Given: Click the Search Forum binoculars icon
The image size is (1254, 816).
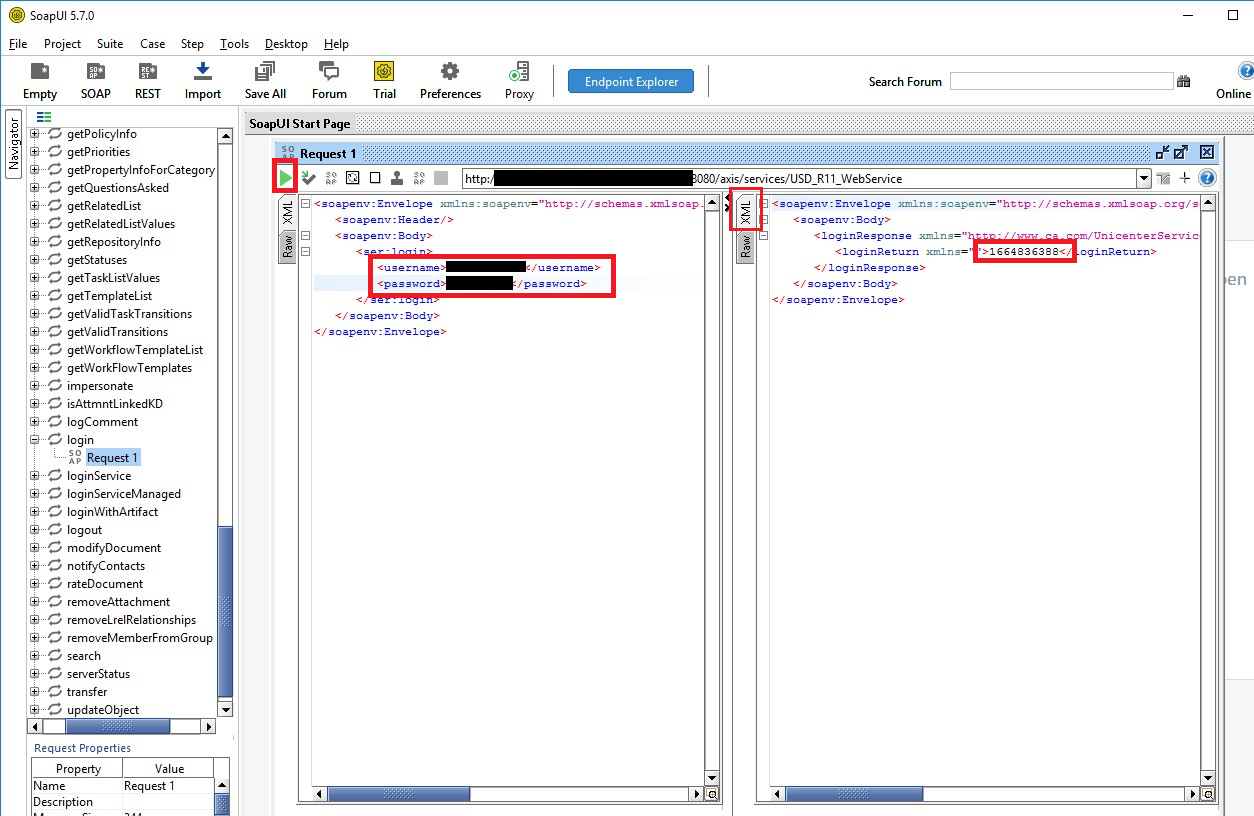Looking at the screenshot, I should pos(1184,82).
